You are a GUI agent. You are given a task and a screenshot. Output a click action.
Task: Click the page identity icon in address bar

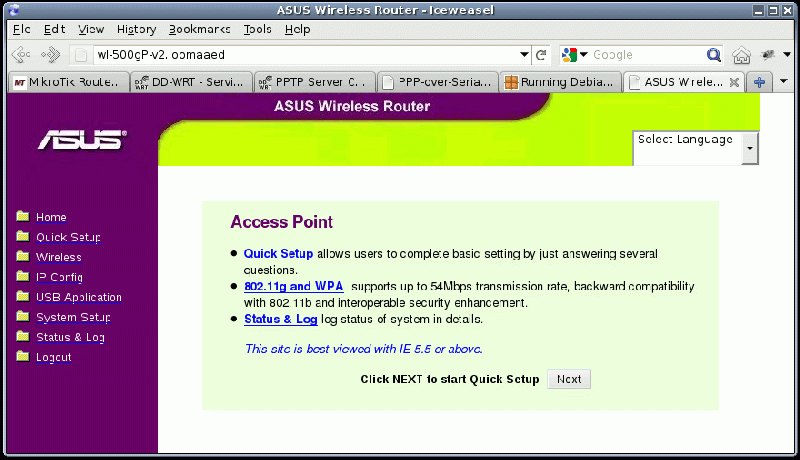81,55
